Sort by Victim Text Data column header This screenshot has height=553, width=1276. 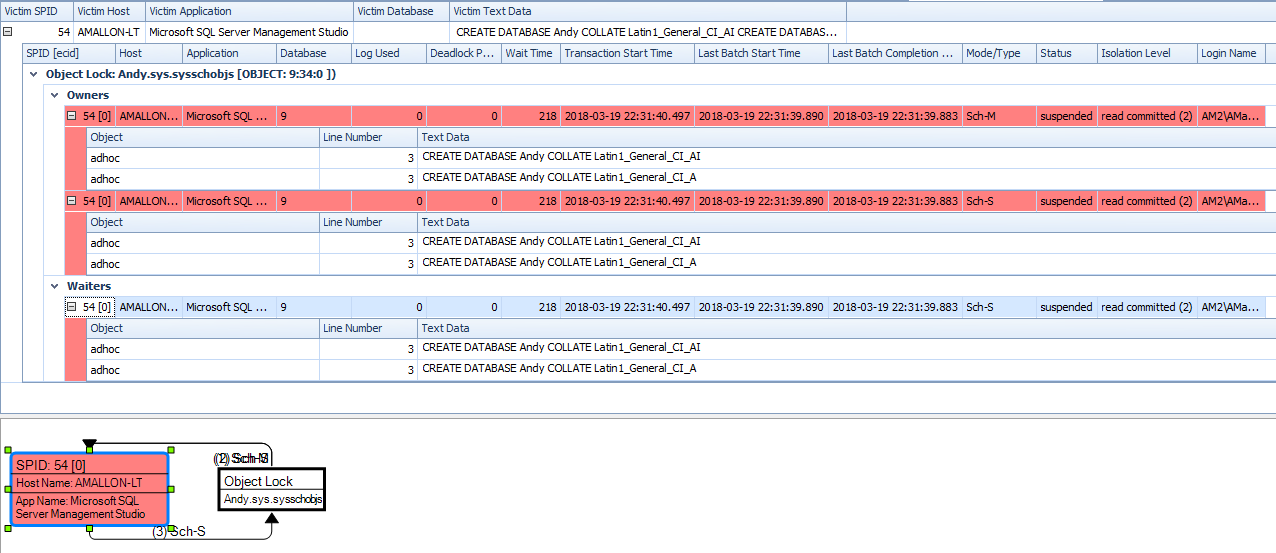[647, 11]
